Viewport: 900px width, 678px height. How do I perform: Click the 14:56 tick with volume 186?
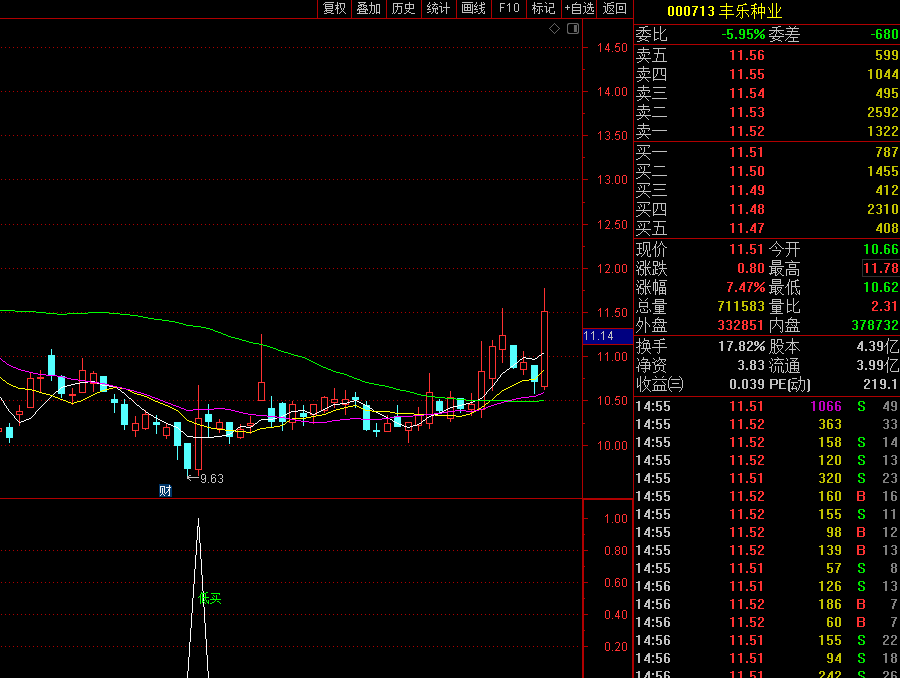click(767, 604)
